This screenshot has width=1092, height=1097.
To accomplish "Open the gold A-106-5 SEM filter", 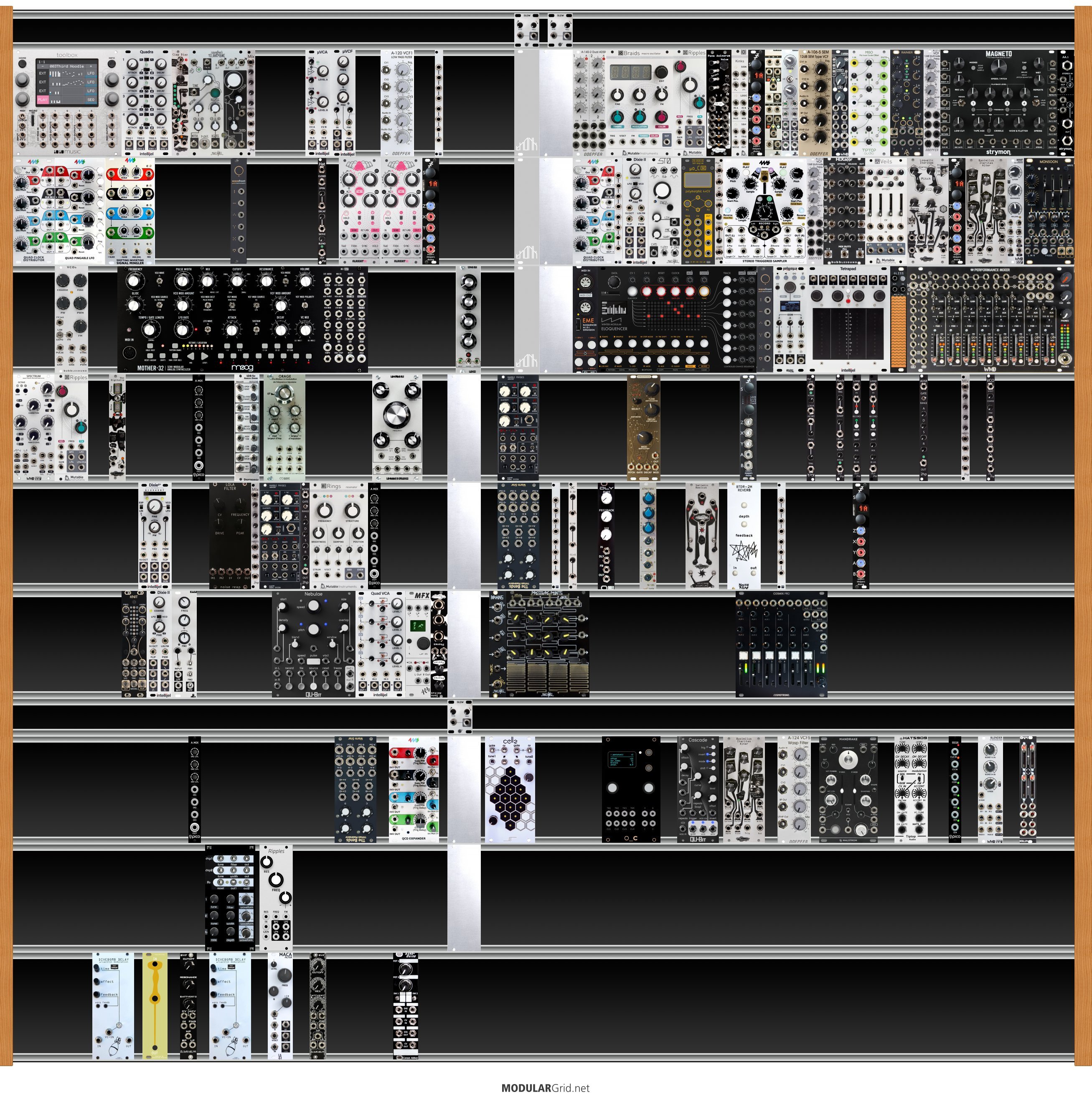I will 815,103.
